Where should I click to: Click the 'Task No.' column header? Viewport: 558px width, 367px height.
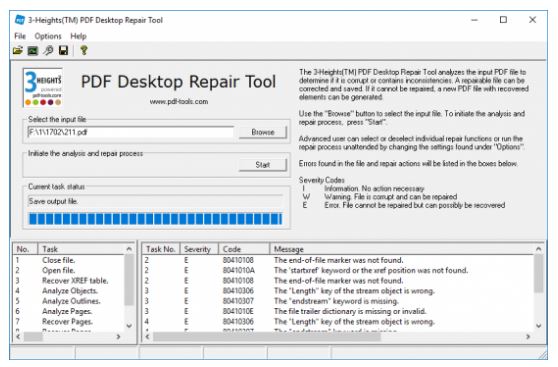pyautogui.click(x=161, y=249)
